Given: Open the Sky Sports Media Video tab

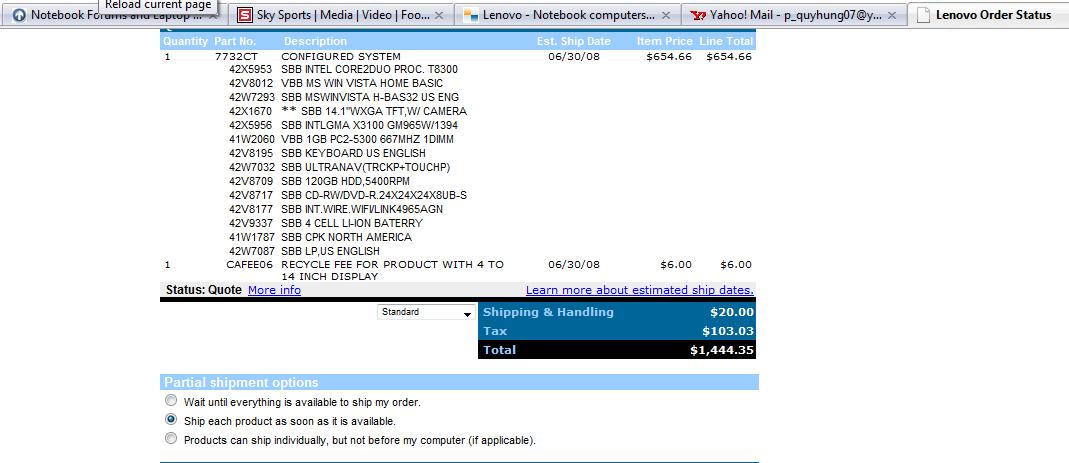Looking at the screenshot, I should click(x=342, y=15).
